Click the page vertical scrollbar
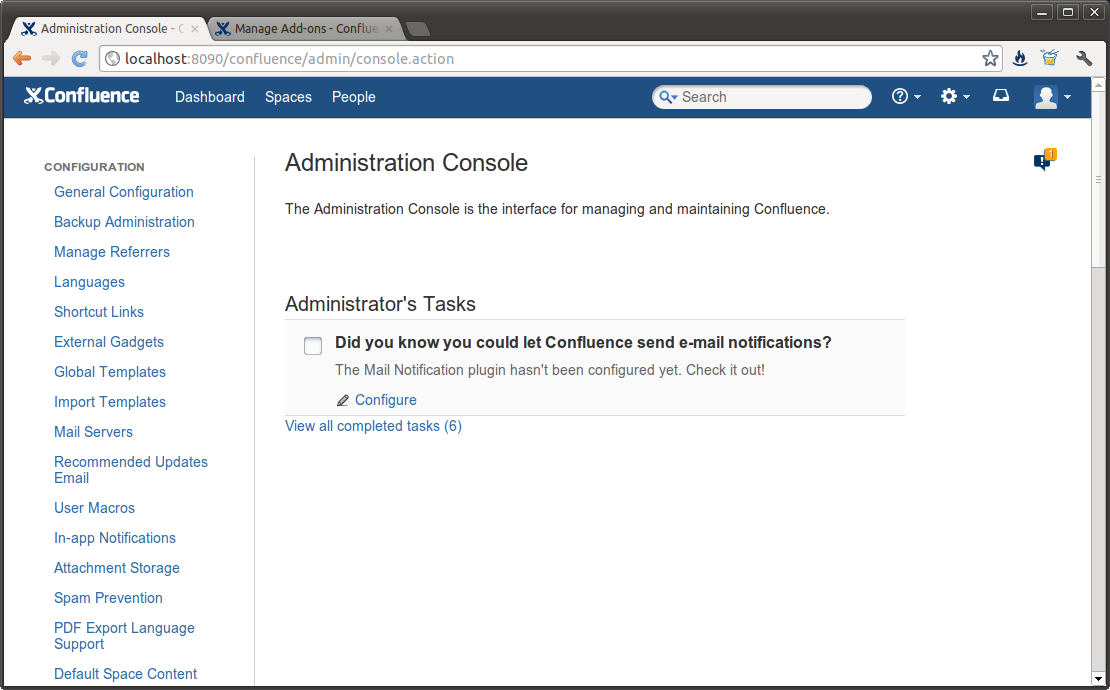1110x690 pixels. (1098, 400)
